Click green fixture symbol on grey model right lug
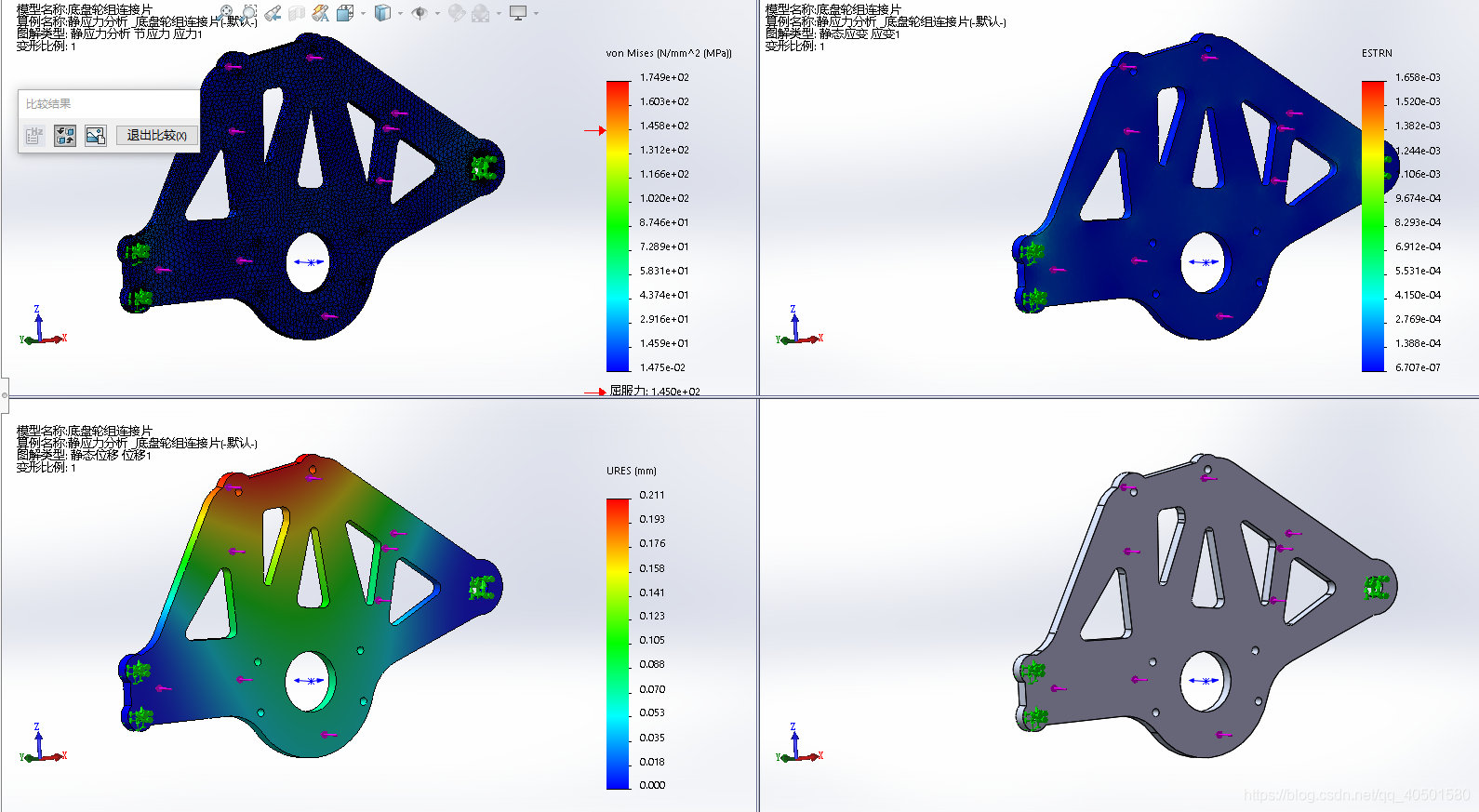The image size is (1479, 812). [x=1376, y=587]
